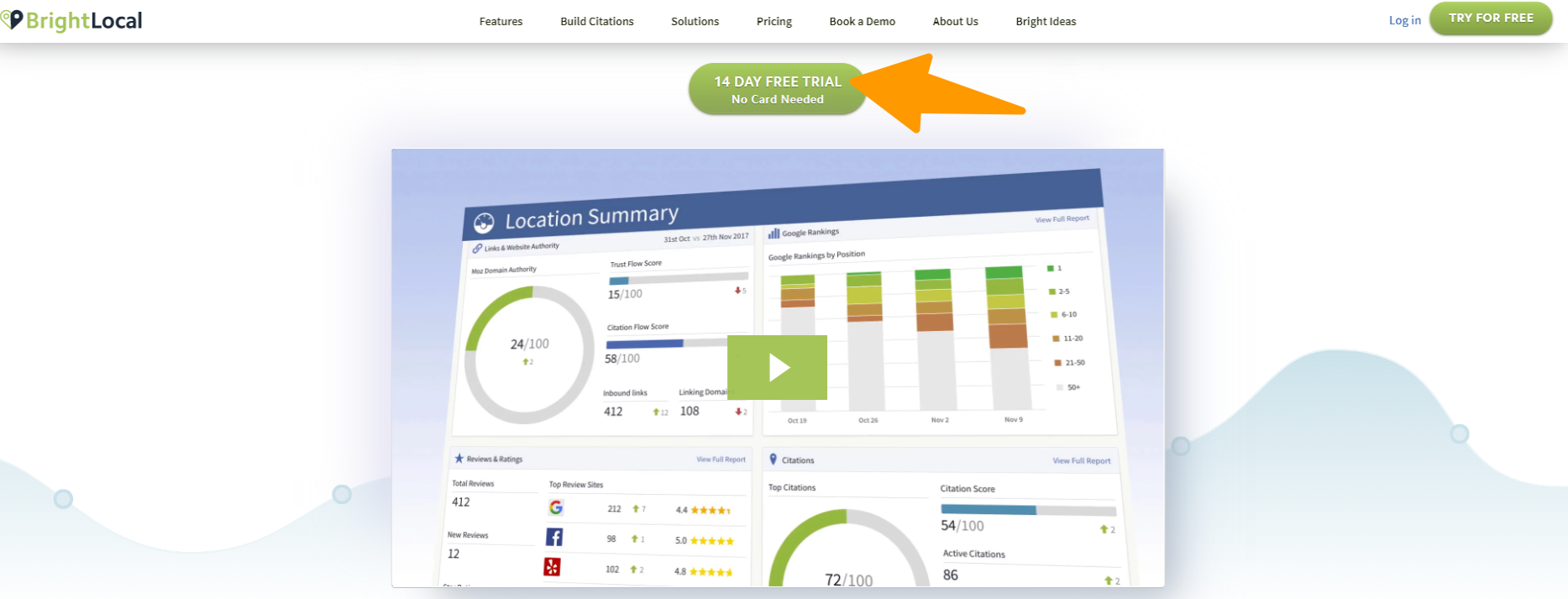Open View Full Report for Citations
The height and width of the screenshot is (599, 1568).
point(1082,460)
